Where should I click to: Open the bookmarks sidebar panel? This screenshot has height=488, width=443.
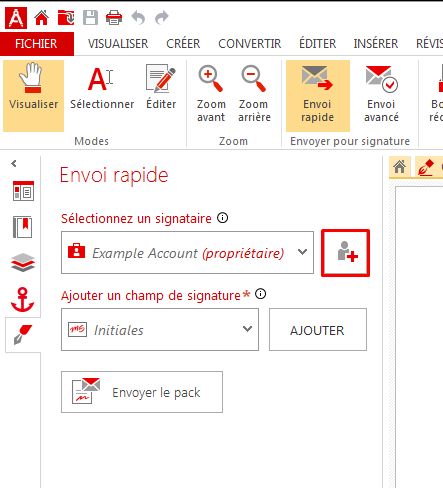23,227
